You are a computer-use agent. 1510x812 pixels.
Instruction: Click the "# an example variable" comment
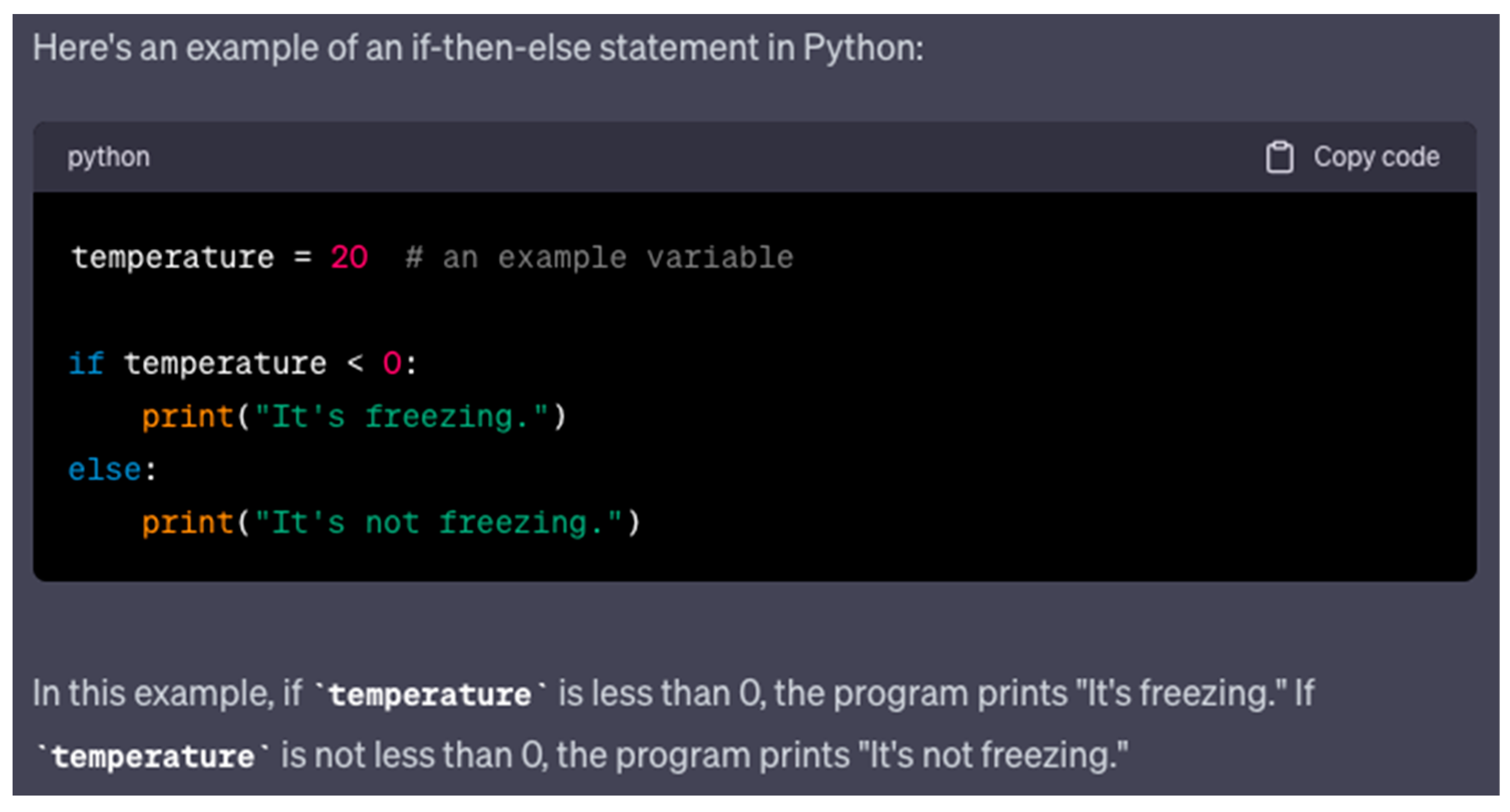(x=598, y=257)
